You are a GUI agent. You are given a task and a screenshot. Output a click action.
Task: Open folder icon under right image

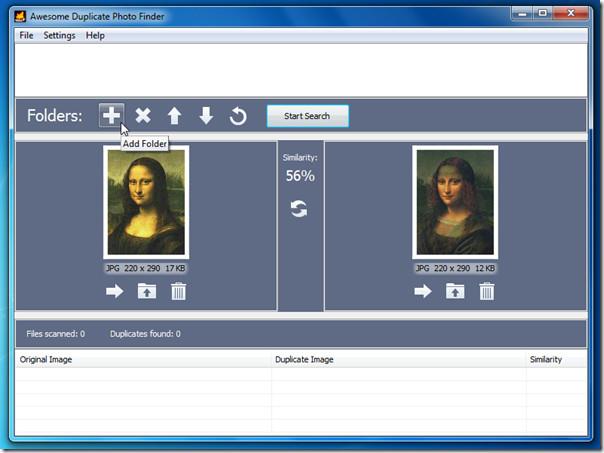pos(455,291)
